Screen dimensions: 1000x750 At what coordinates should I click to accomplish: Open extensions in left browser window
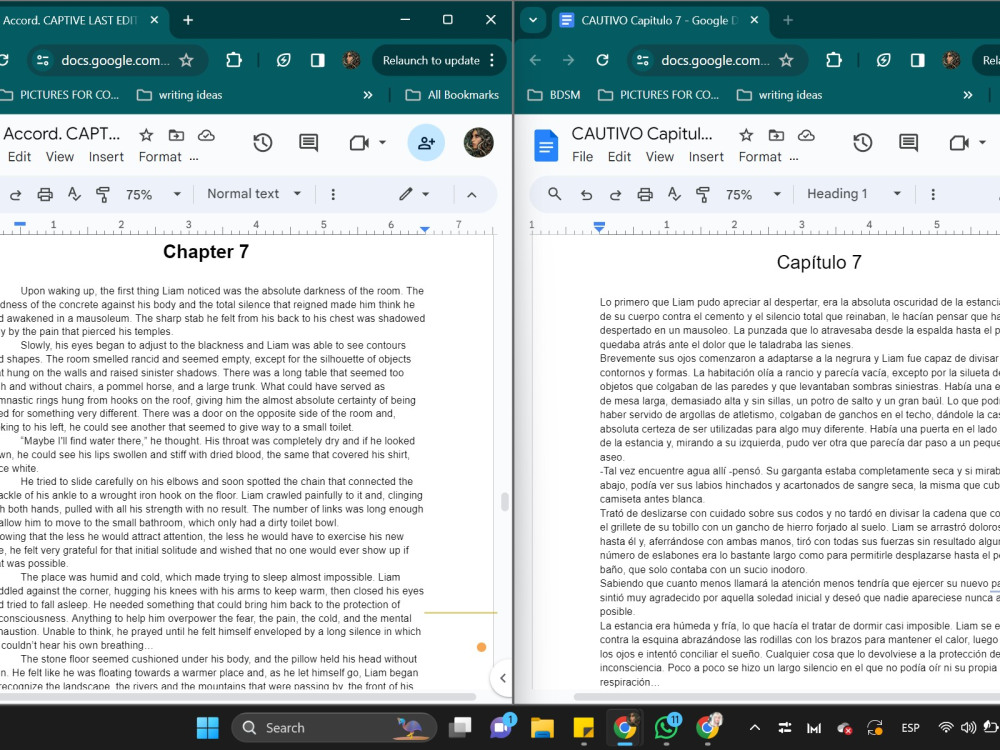[x=234, y=61]
